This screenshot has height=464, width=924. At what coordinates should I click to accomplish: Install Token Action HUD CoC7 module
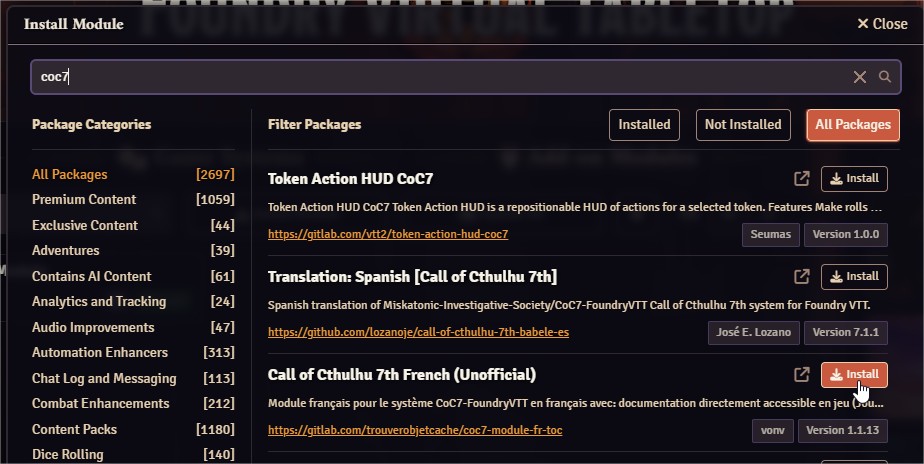click(x=854, y=179)
